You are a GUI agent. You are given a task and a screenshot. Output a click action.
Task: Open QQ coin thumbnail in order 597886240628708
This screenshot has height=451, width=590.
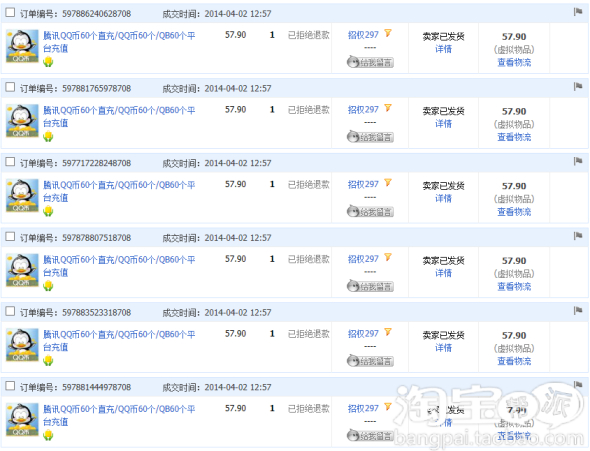coord(22,46)
